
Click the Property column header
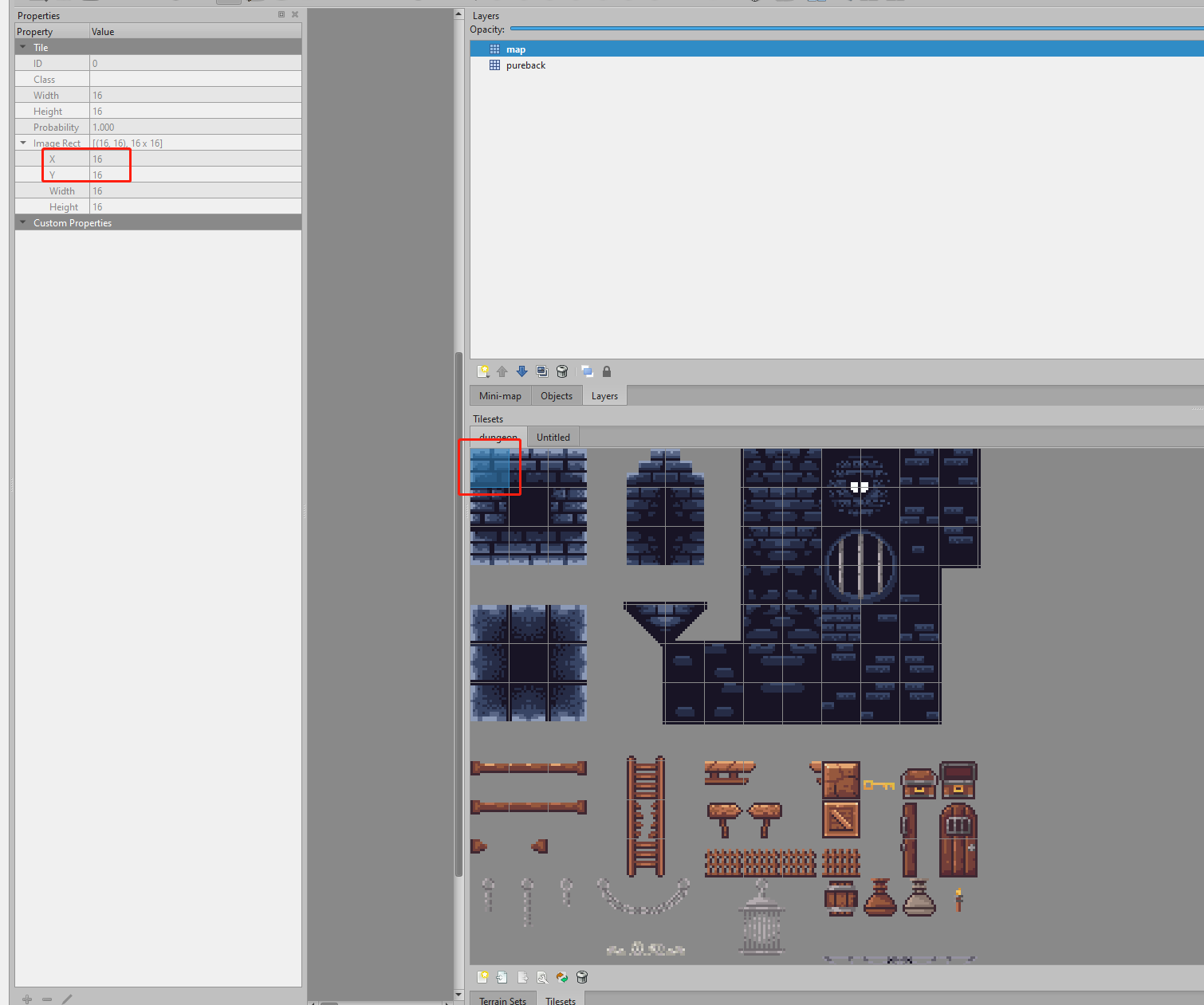pyautogui.click(x=52, y=31)
